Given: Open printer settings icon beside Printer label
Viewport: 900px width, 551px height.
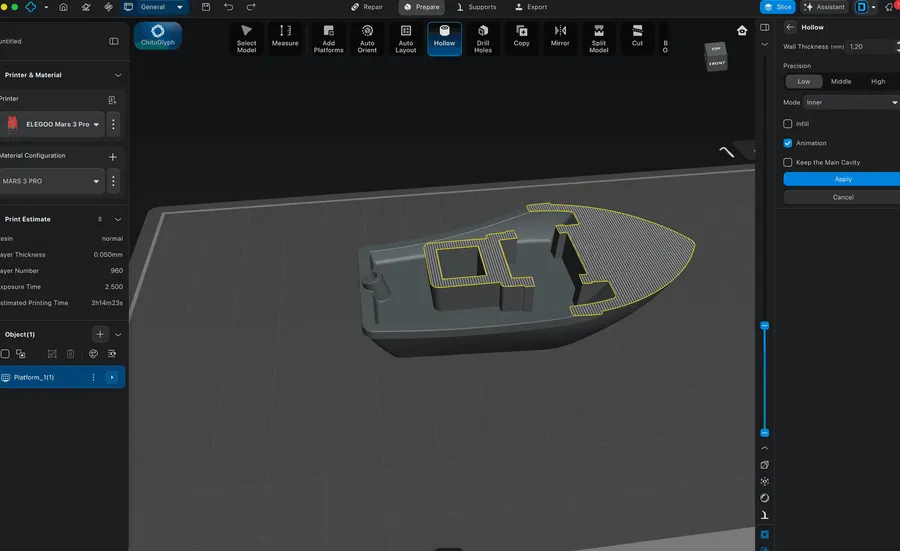Looking at the screenshot, I should click(x=112, y=100).
